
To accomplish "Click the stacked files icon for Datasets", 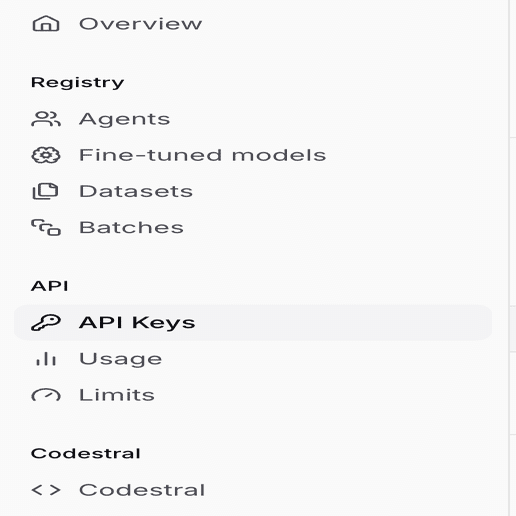I will (45, 191).
